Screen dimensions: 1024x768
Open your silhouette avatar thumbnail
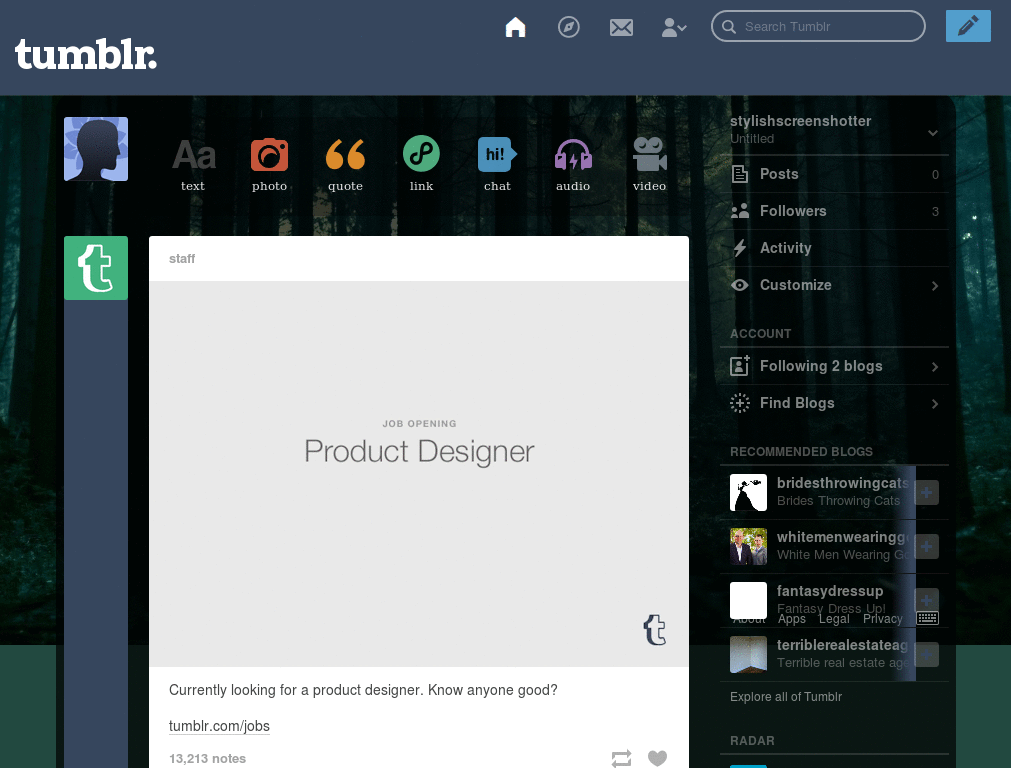(x=96, y=149)
